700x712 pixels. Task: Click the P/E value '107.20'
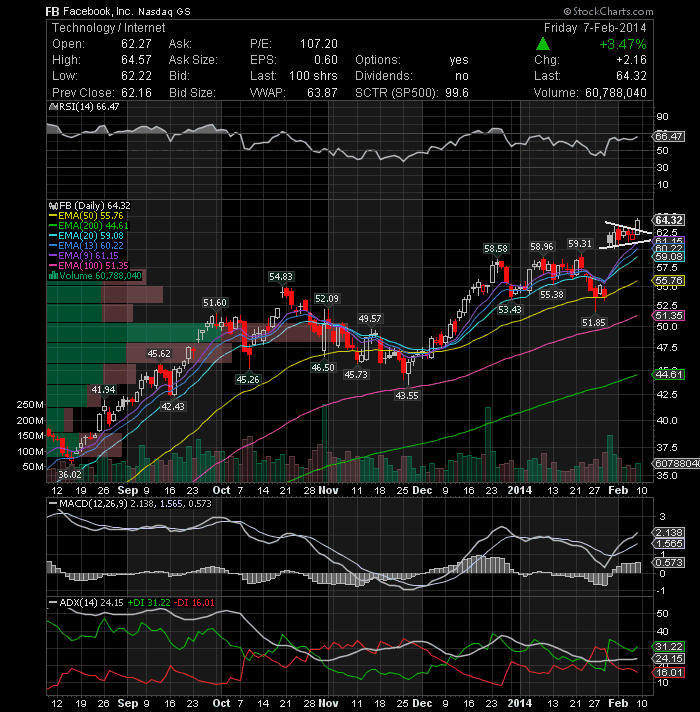[319, 44]
